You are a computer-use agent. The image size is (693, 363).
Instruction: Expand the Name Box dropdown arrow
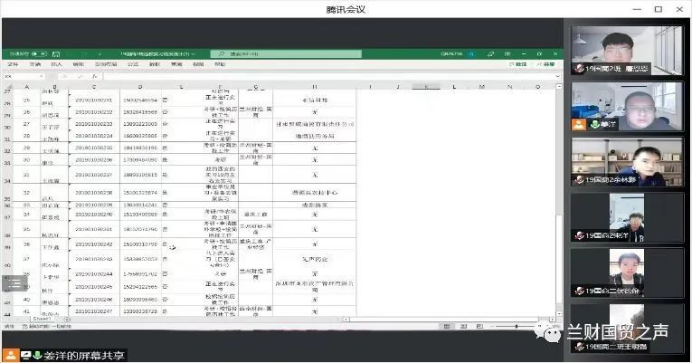tap(42, 76)
